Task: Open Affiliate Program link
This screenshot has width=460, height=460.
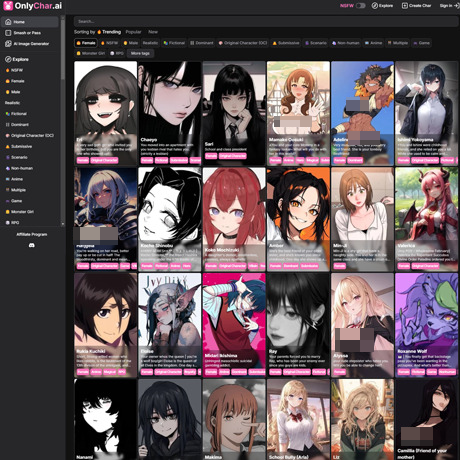Action: (x=32, y=234)
